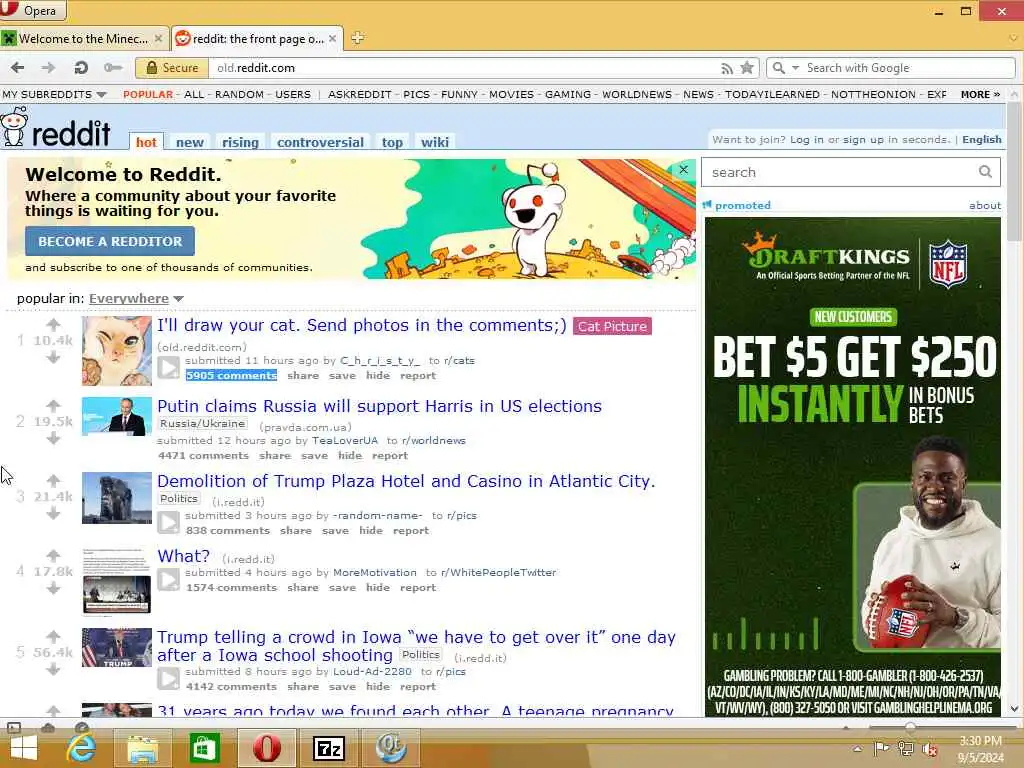Upvote the Putin claims Russia post
The width and height of the screenshot is (1024, 768).
coord(53,405)
